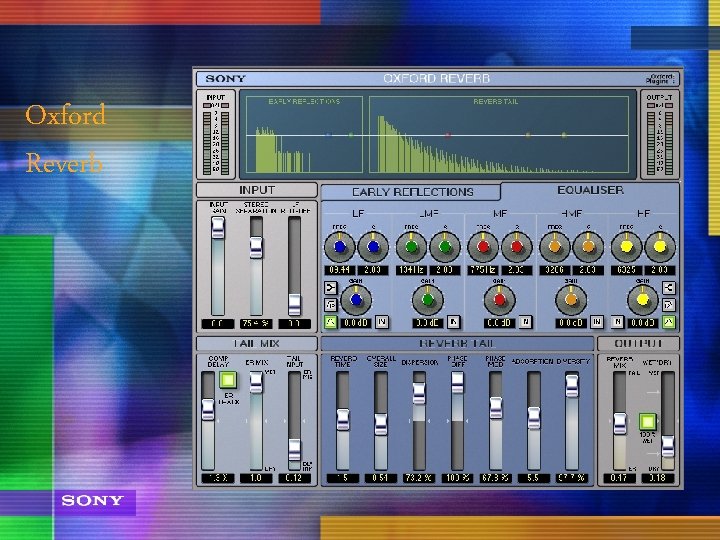720x540 pixels.
Task: Click the Comp Delay fader handle
Action: pos(208,410)
